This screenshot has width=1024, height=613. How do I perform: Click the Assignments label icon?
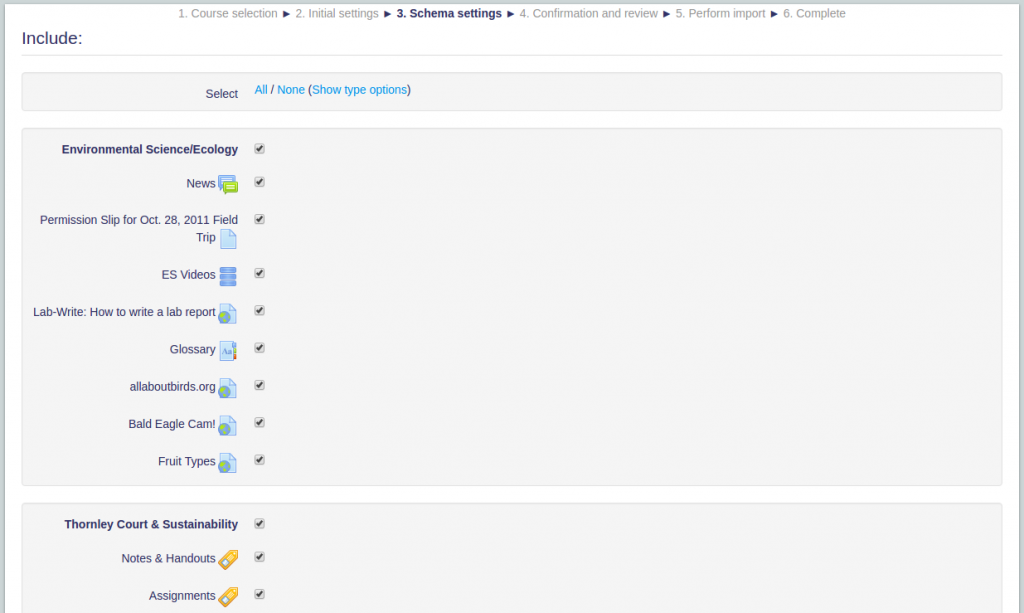click(x=228, y=597)
